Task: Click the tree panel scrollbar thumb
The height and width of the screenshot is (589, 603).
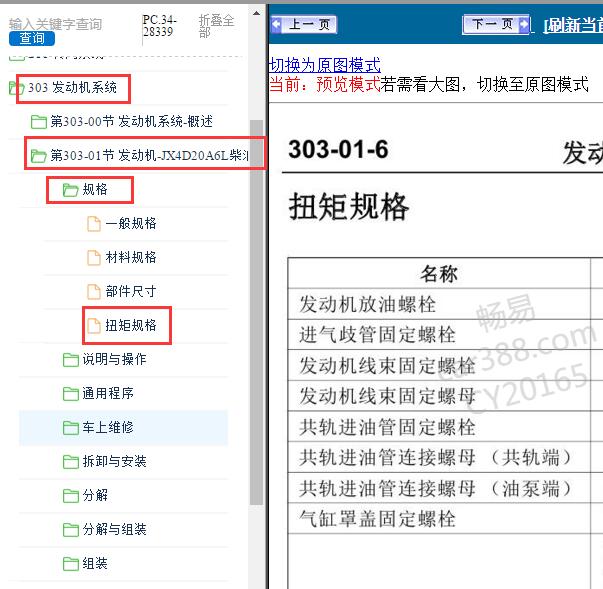Action: [256, 312]
